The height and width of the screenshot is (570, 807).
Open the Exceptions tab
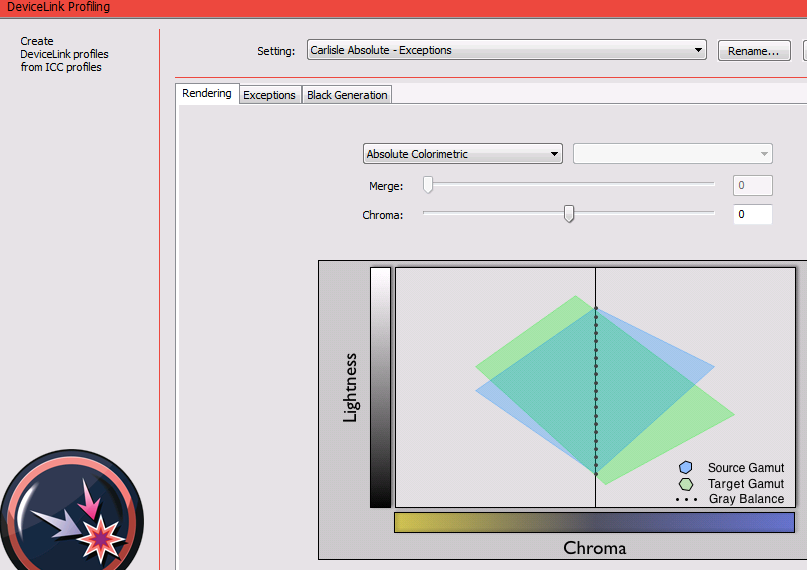point(270,95)
